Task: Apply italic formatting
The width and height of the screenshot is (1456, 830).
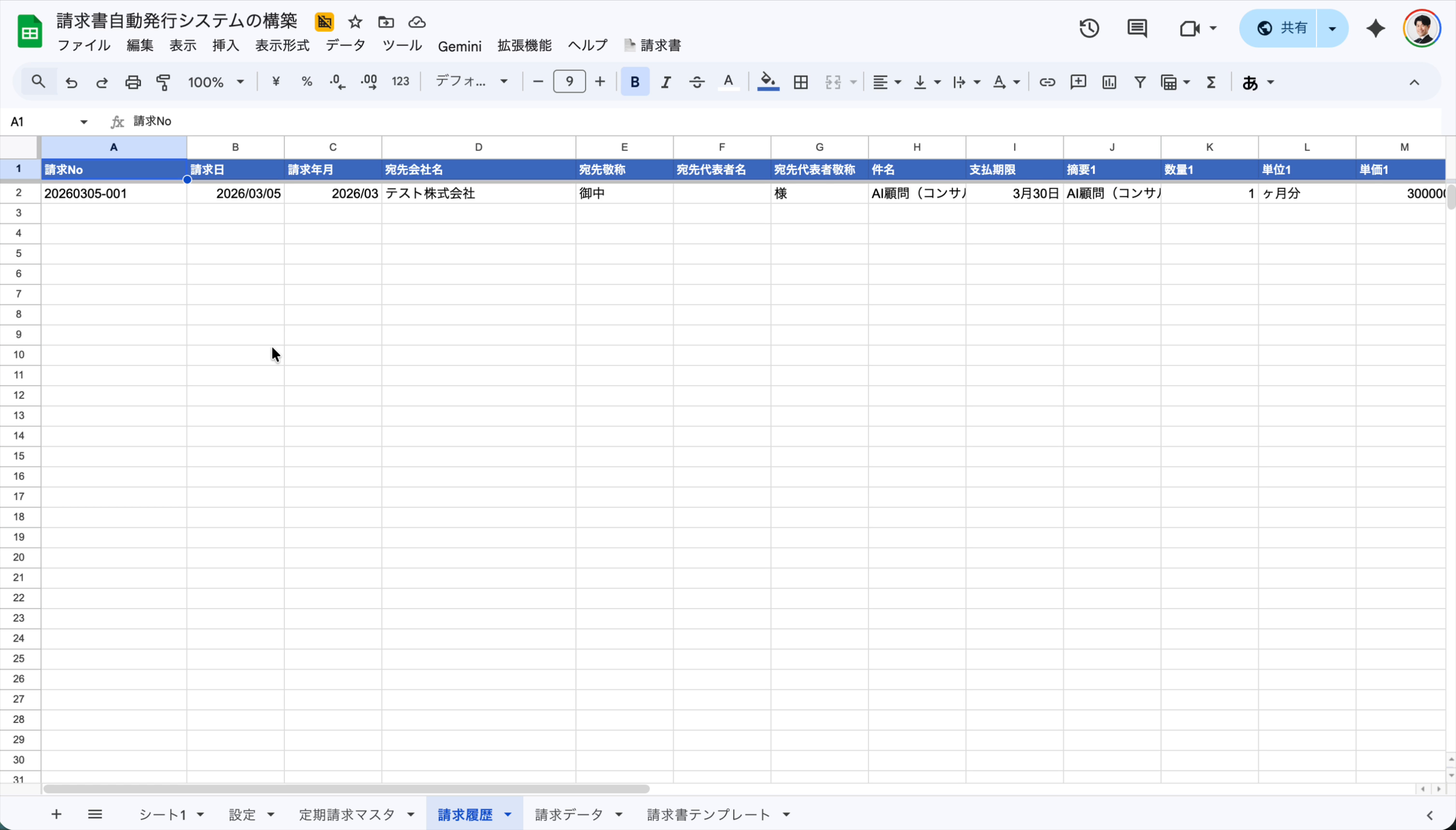Action: [x=665, y=82]
